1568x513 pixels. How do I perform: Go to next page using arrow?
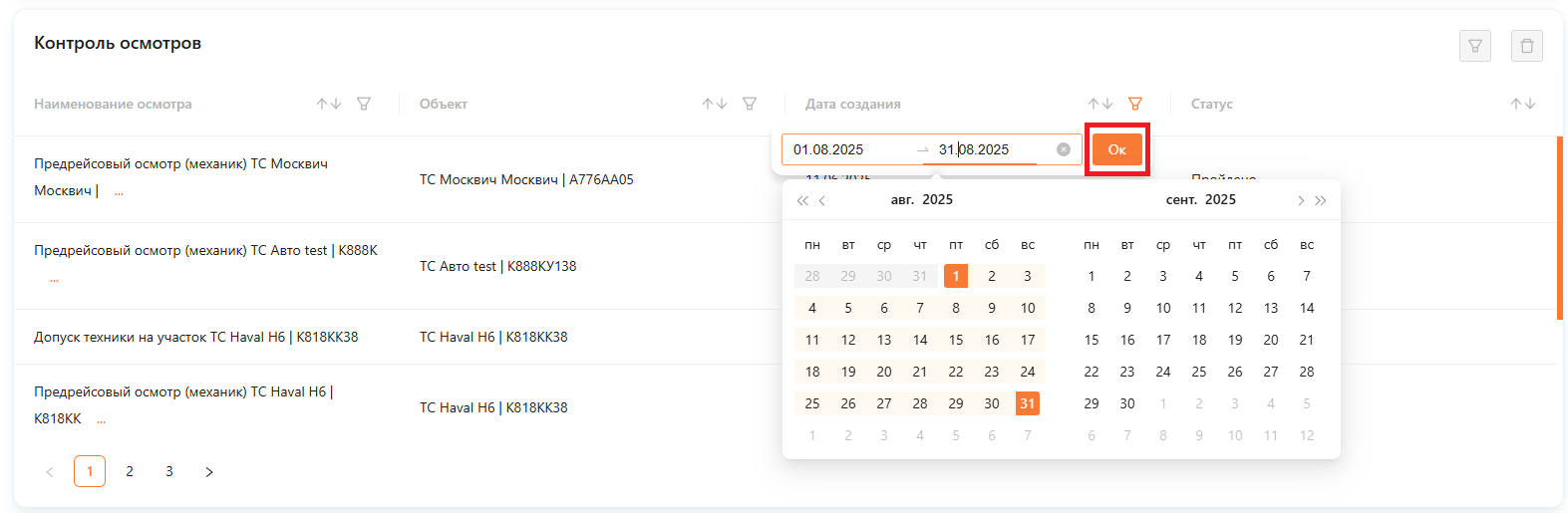[209, 471]
